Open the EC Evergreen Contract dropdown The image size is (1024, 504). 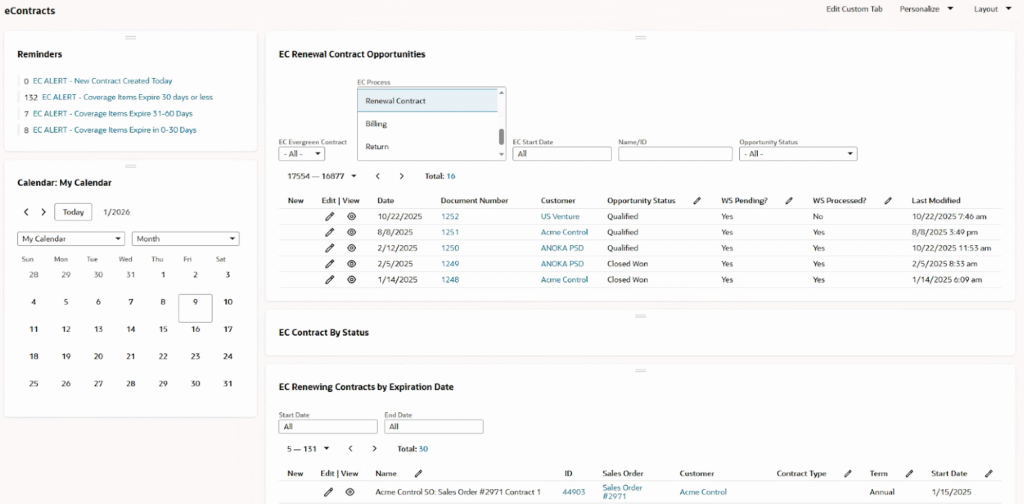(x=301, y=154)
